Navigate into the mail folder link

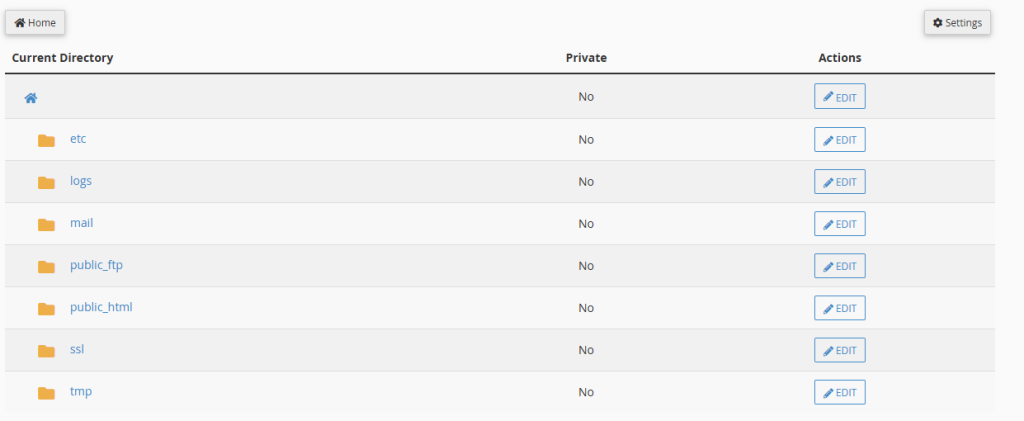click(x=82, y=223)
